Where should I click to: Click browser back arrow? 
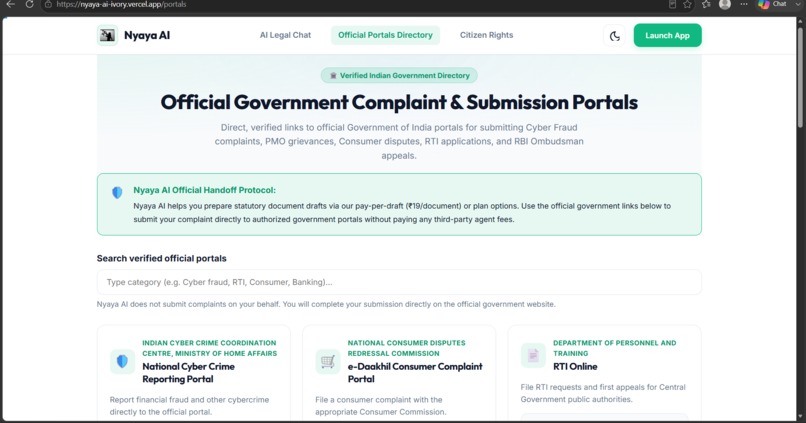tap(10, 4)
